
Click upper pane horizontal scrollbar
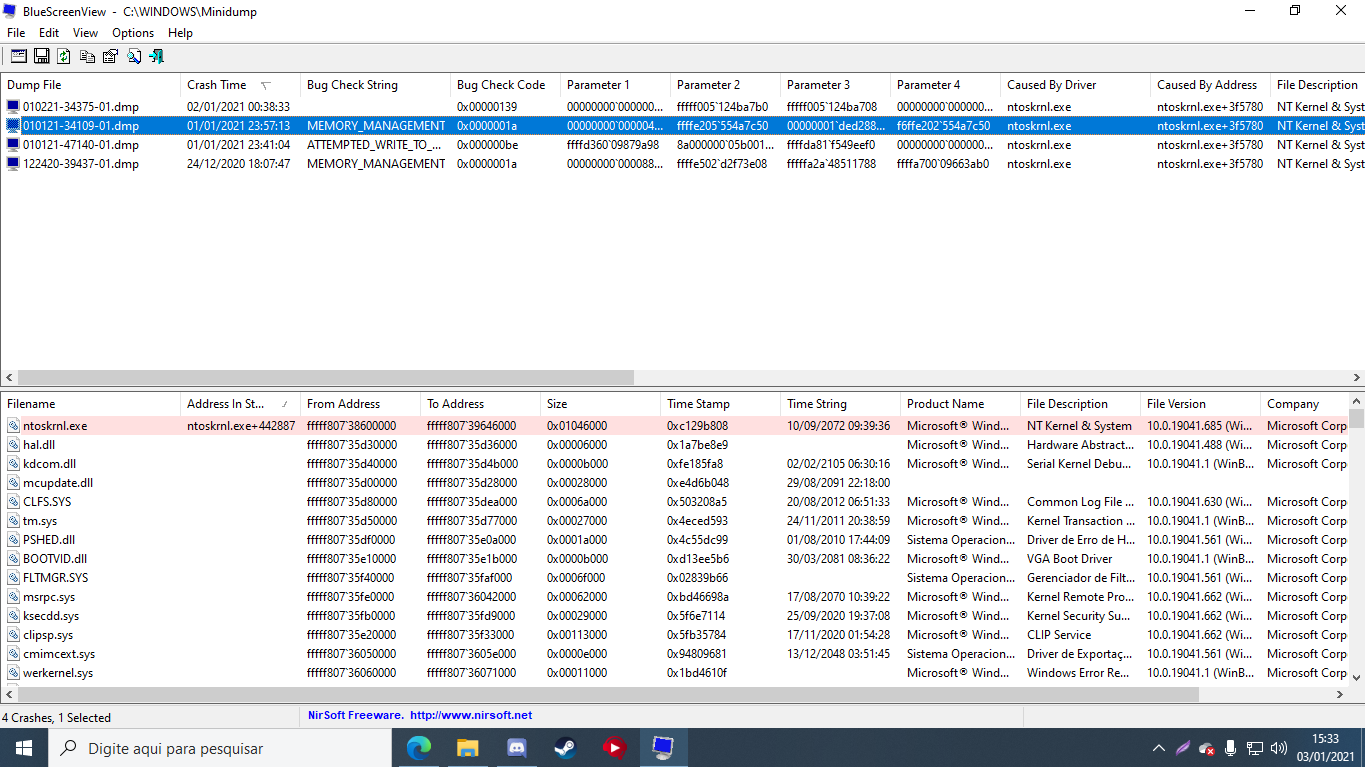(x=325, y=378)
